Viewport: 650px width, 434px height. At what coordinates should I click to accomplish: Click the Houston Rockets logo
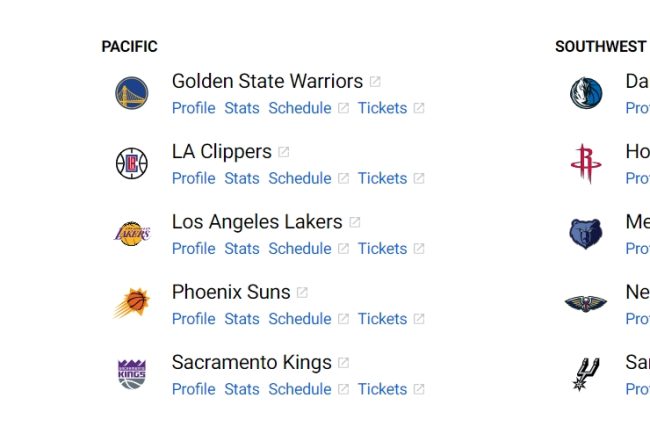[586, 163]
